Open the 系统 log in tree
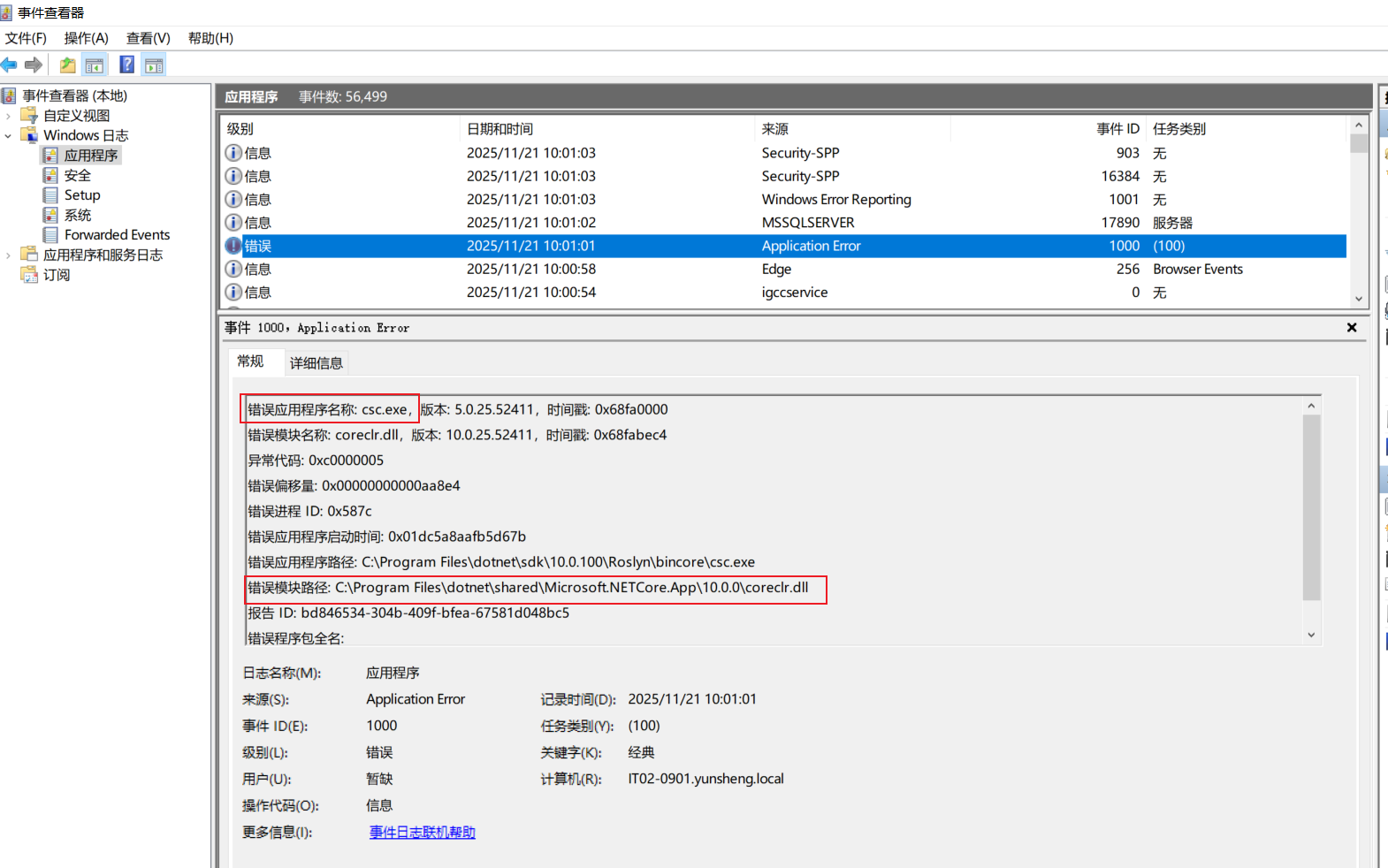This screenshot has width=1388, height=868. pos(77,215)
